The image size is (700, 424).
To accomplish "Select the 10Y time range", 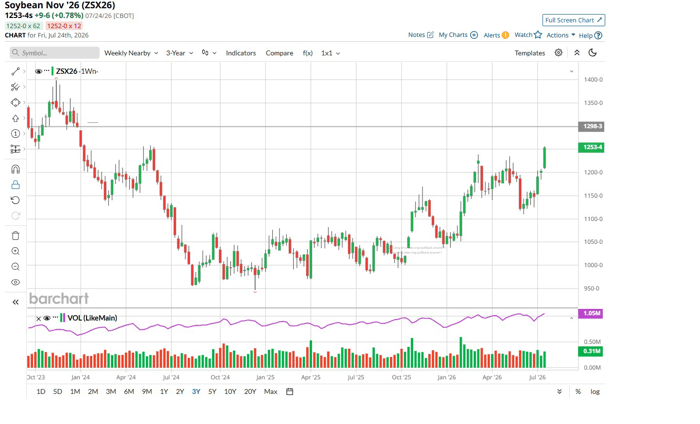I will [x=230, y=391].
